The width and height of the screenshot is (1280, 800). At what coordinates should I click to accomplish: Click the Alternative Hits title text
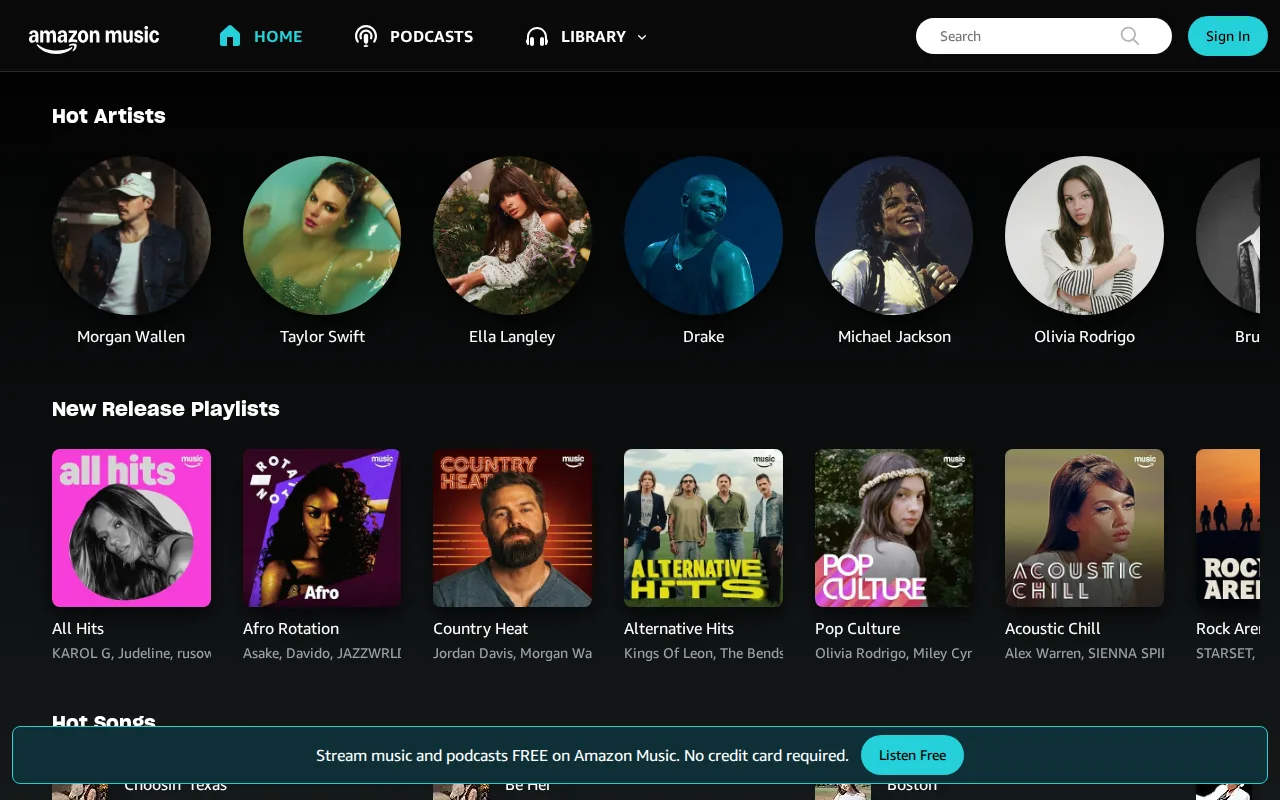pyautogui.click(x=679, y=628)
